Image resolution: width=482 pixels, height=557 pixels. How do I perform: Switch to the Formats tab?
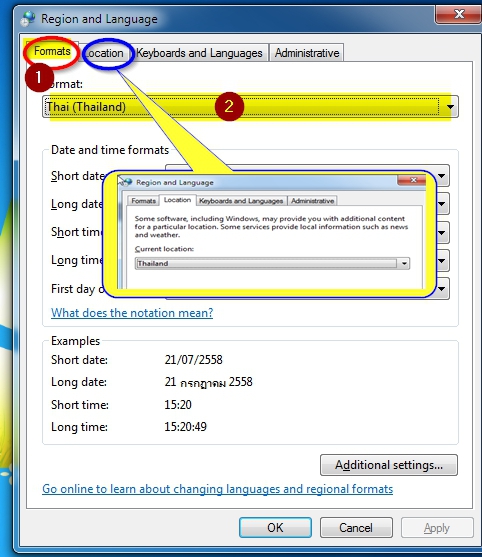click(52, 52)
